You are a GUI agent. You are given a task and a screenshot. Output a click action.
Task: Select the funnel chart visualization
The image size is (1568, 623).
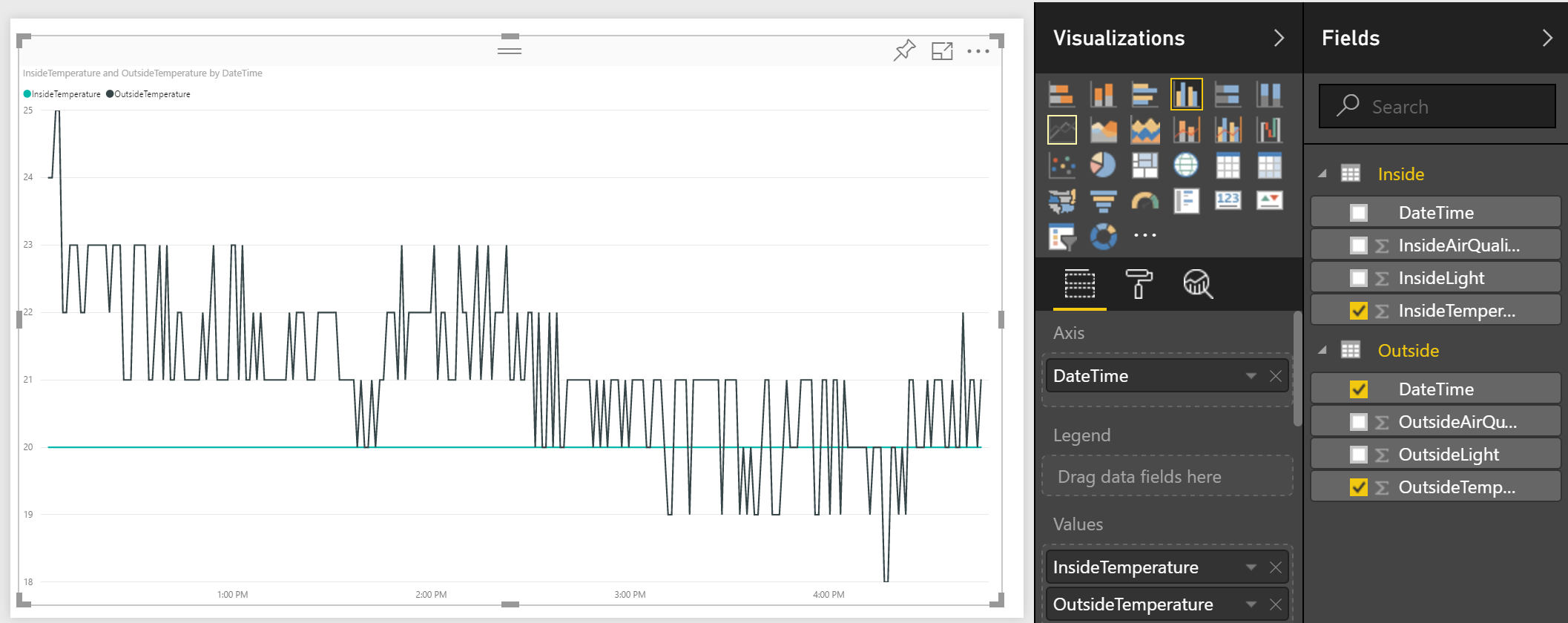1103,200
